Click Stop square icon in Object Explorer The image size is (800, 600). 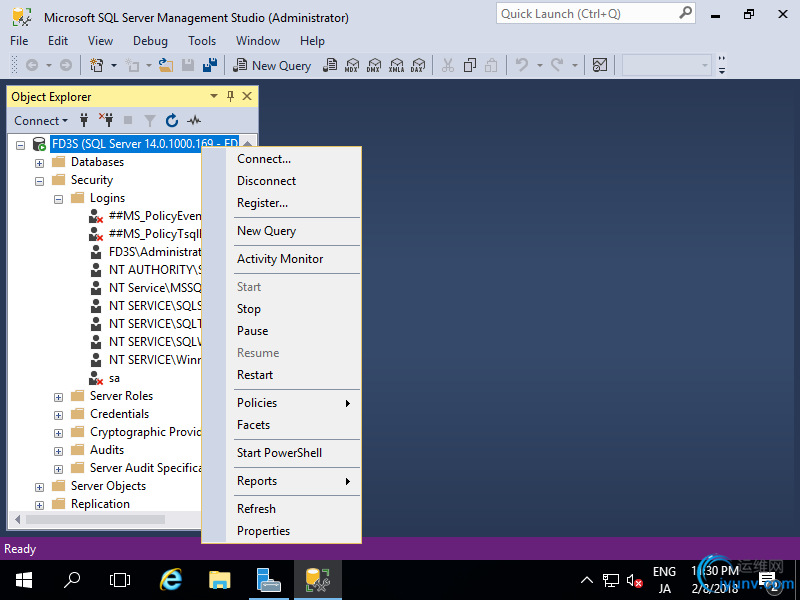pos(128,120)
